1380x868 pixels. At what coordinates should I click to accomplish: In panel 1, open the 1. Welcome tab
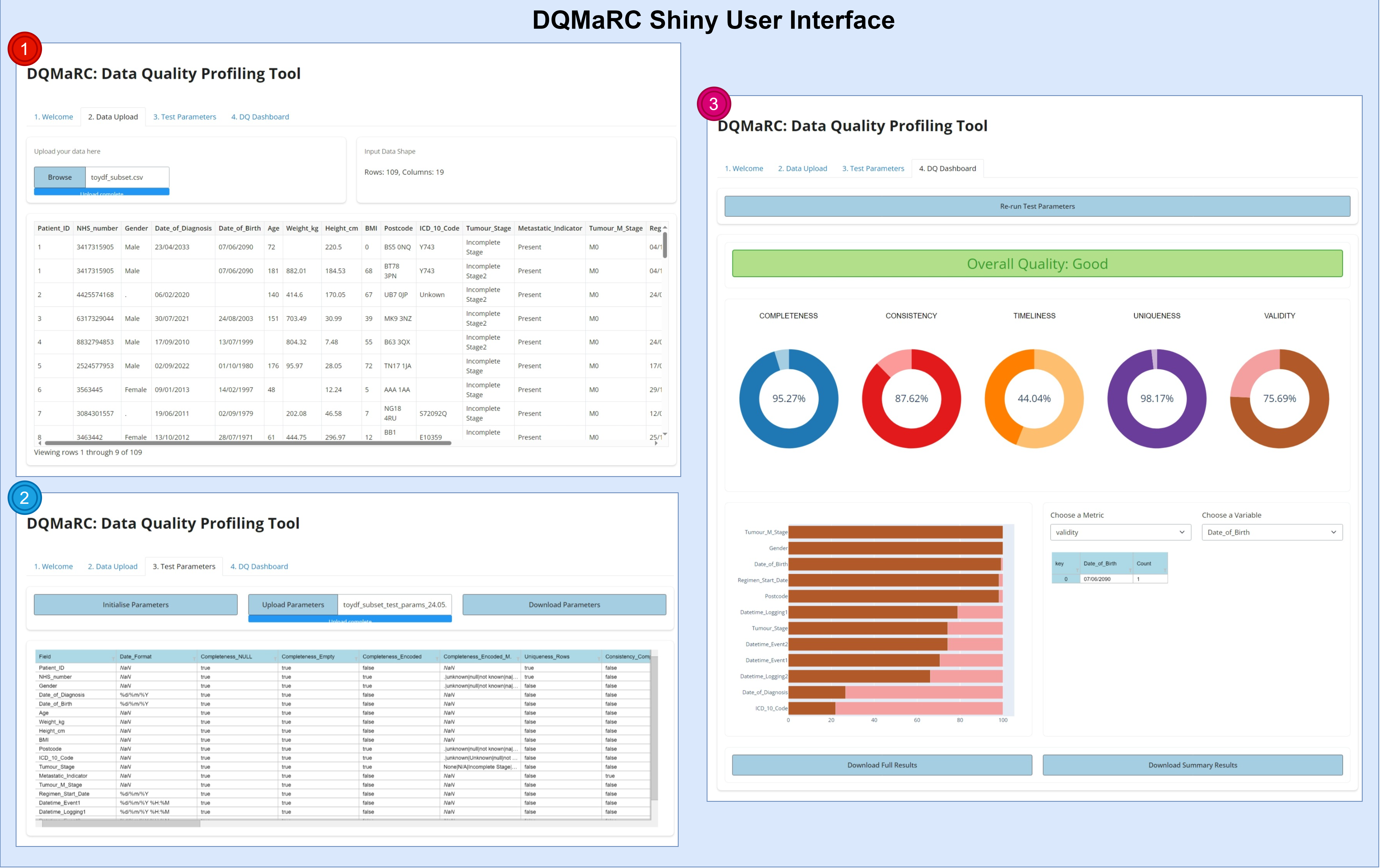53,117
